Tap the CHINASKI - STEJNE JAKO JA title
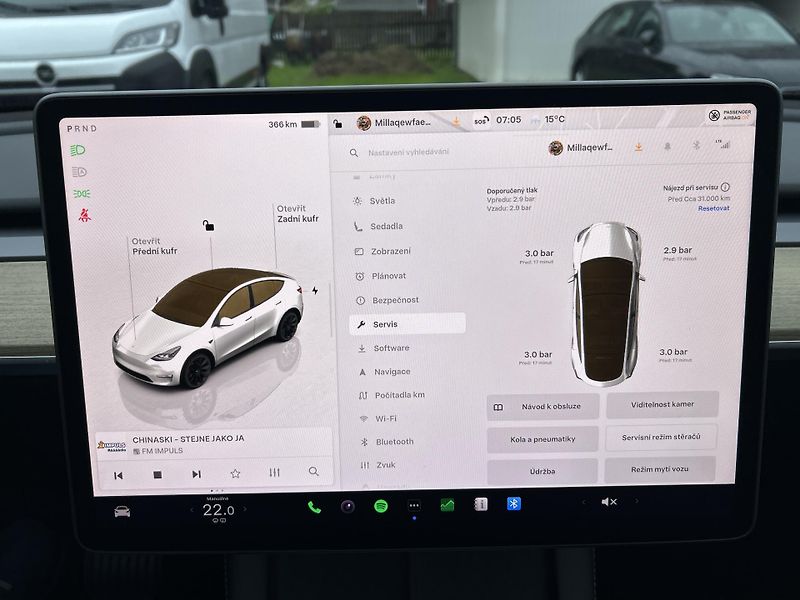The height and width of the screenshot is (600, 800). point(188,439)
